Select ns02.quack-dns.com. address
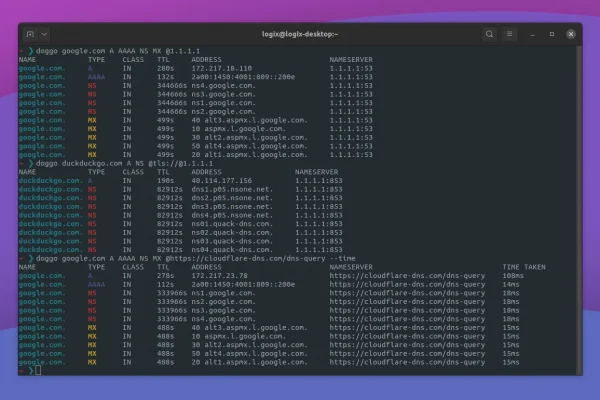The width and height of the screenshot is (600, 400). click(232, 233)
